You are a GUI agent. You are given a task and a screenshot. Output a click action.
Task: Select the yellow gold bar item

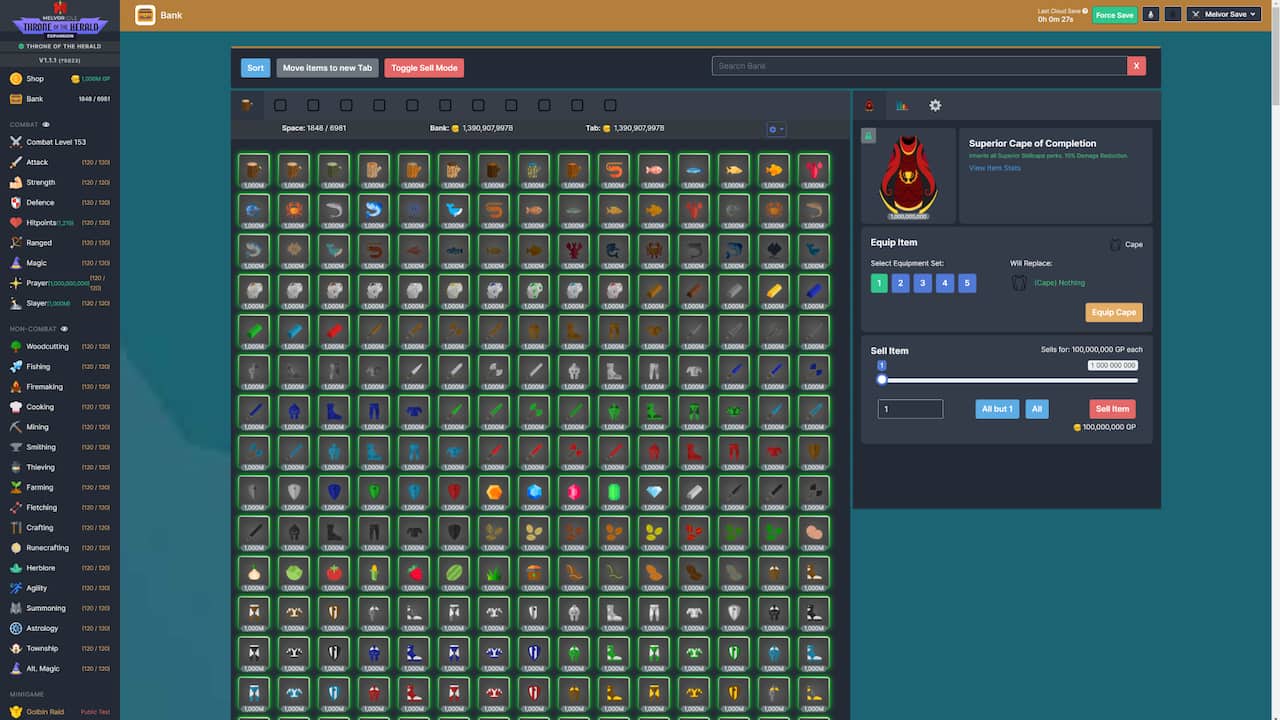(x=774, y=290)
